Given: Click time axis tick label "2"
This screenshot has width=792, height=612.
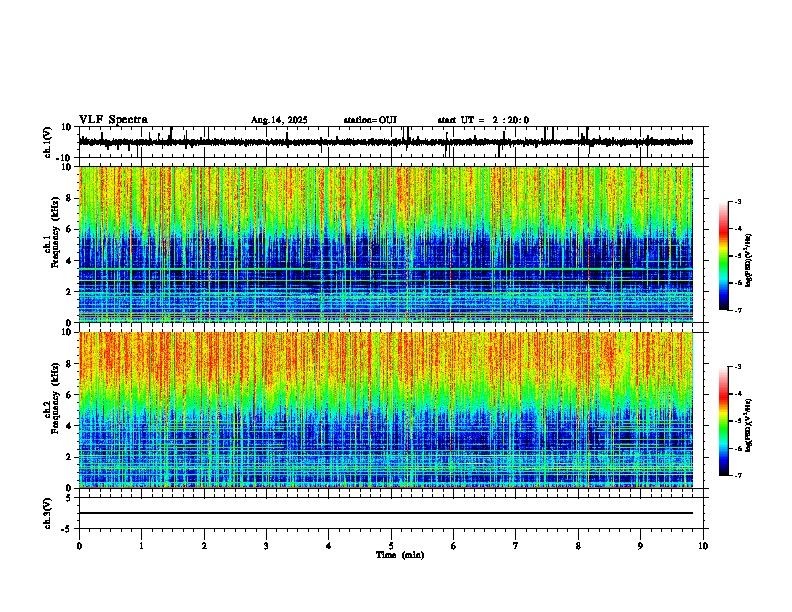Looking at the screenshot, I should [204, 546].
